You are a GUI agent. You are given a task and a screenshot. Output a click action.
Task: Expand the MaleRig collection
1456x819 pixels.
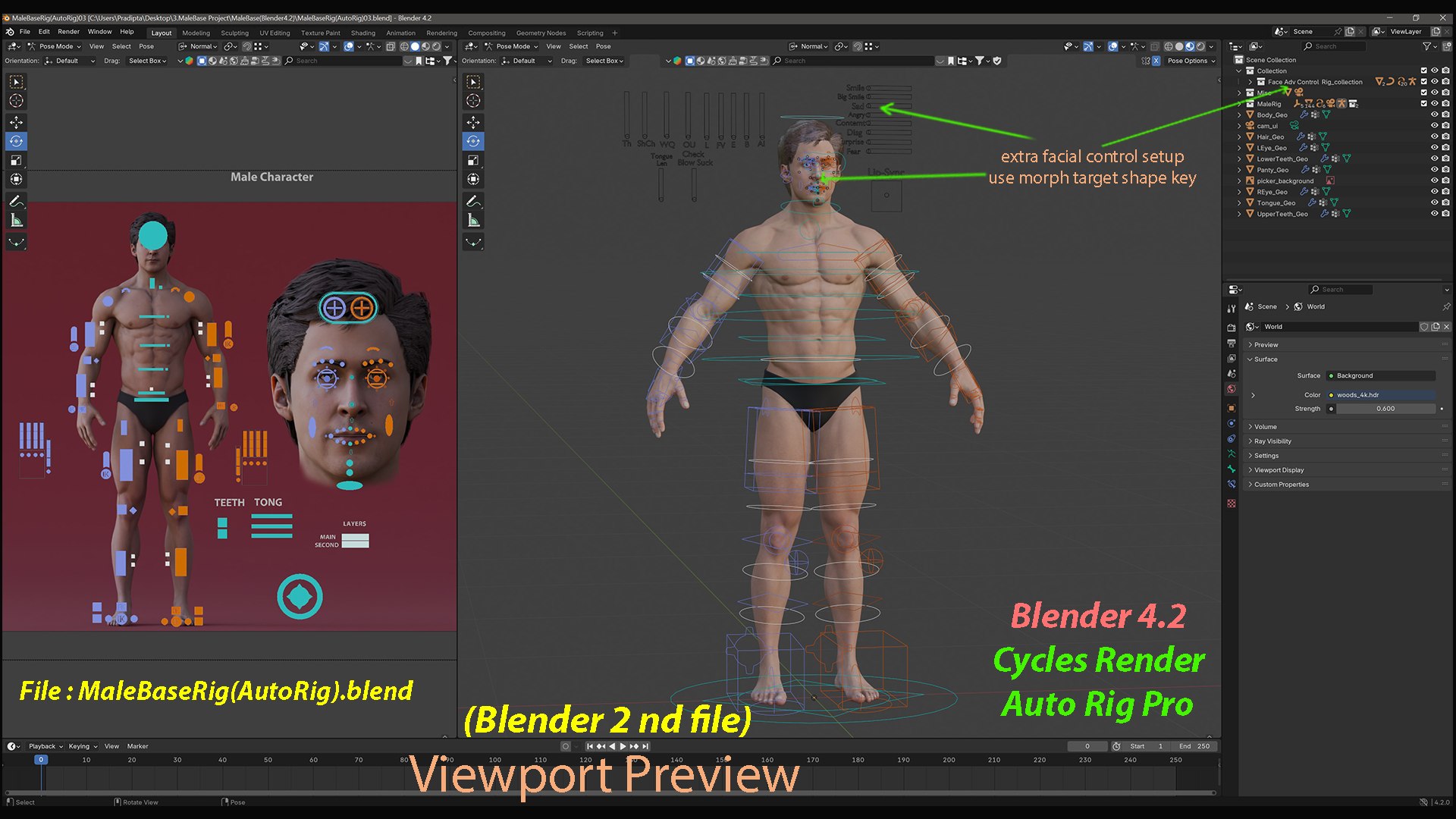click(x=1240, y=104)
